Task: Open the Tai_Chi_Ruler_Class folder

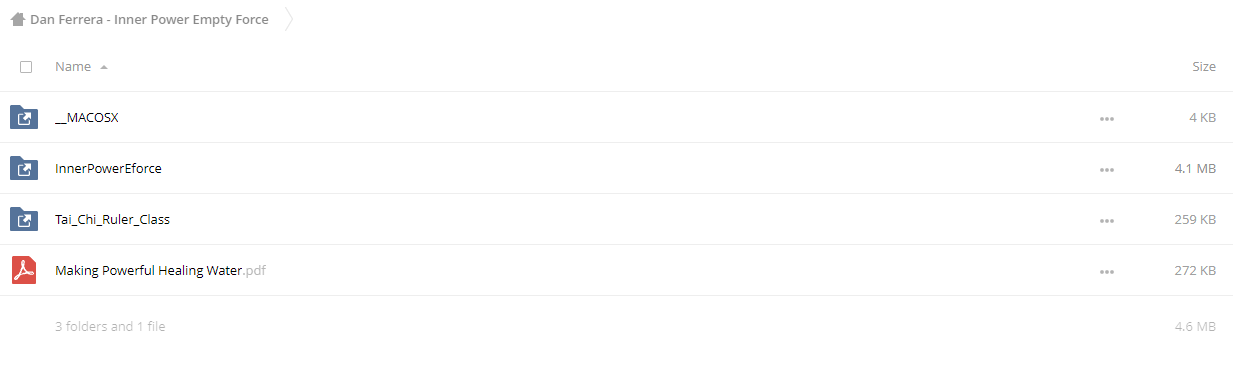Action: point(112,220)
